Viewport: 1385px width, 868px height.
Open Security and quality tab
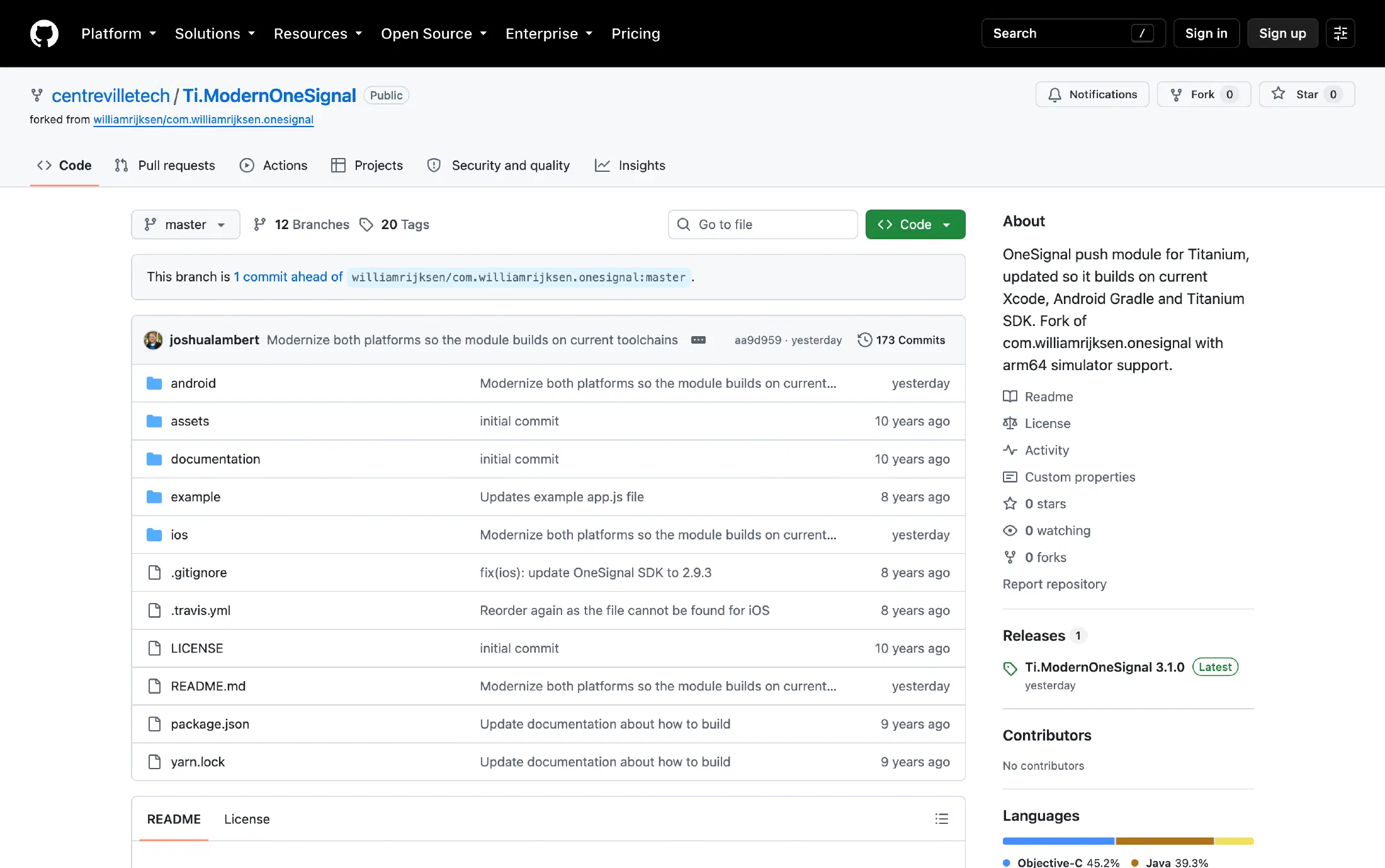tap(499, 166)
